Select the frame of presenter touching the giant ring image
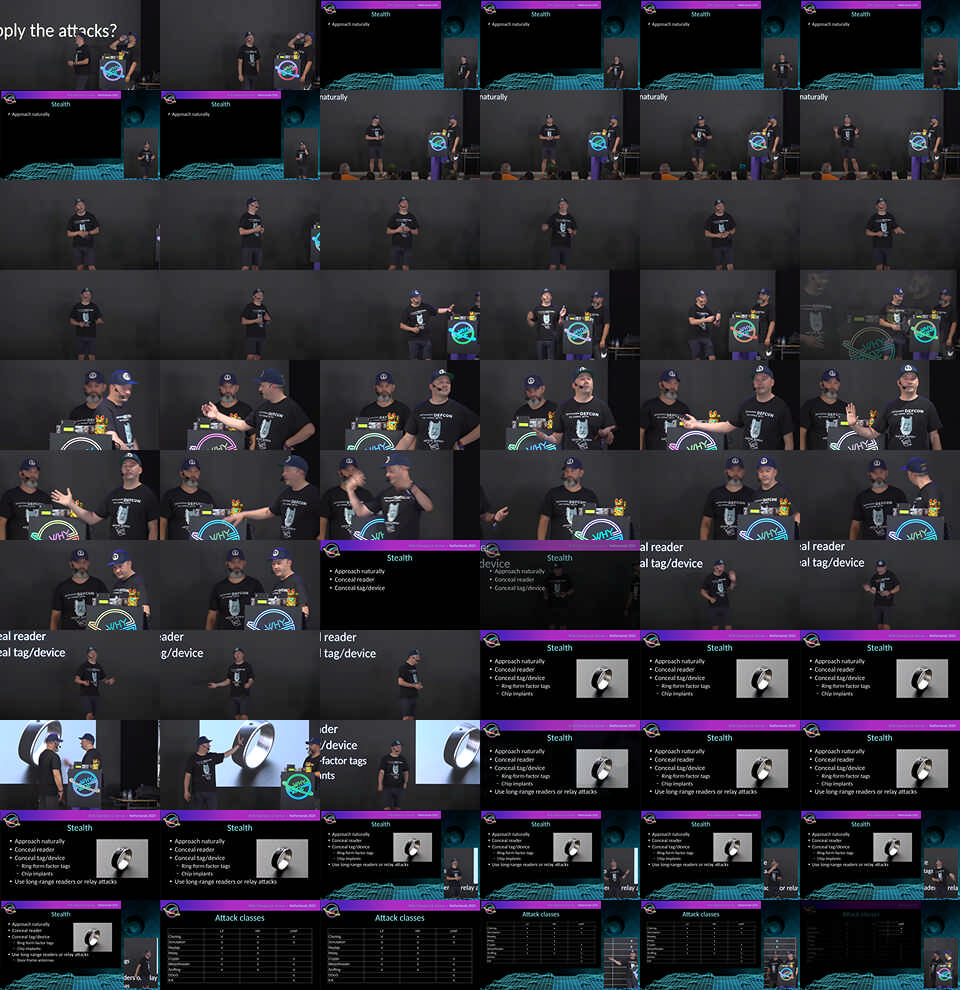Screen dimensions: 960x990 (240, 765)
